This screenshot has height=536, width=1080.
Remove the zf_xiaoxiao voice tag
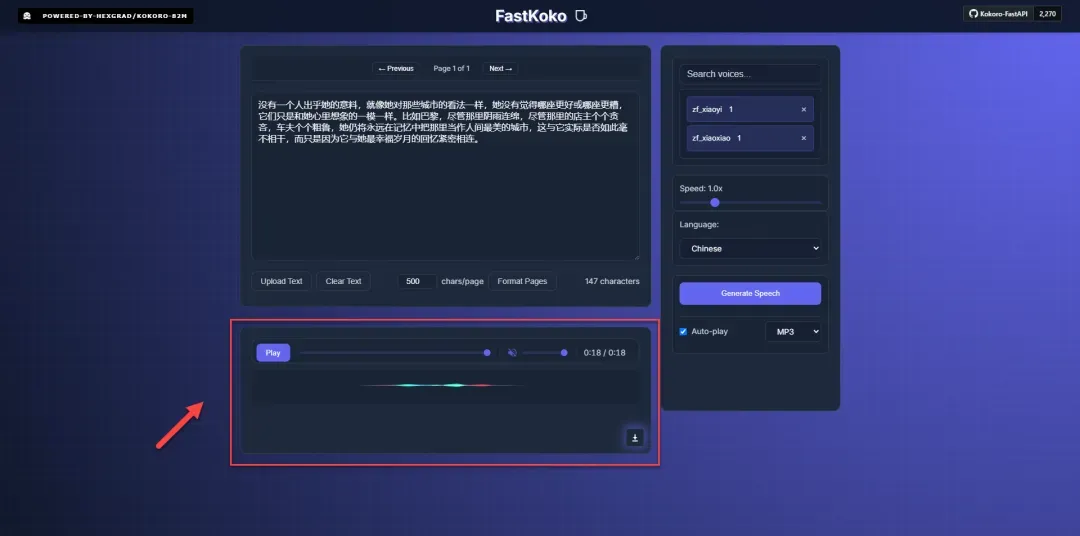803,138
